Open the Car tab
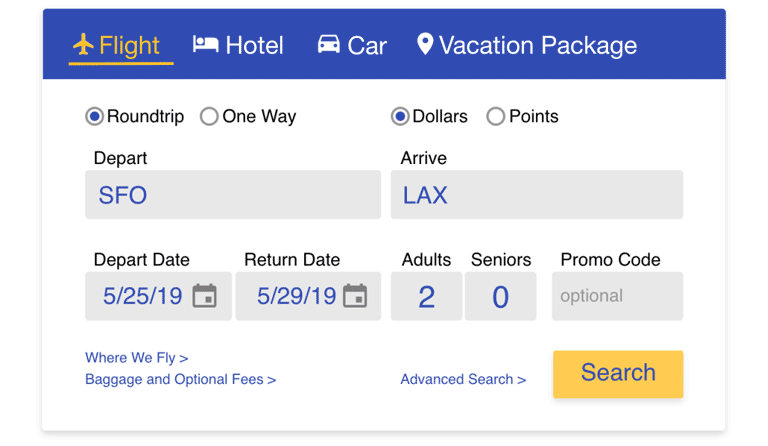 point(352,45)
